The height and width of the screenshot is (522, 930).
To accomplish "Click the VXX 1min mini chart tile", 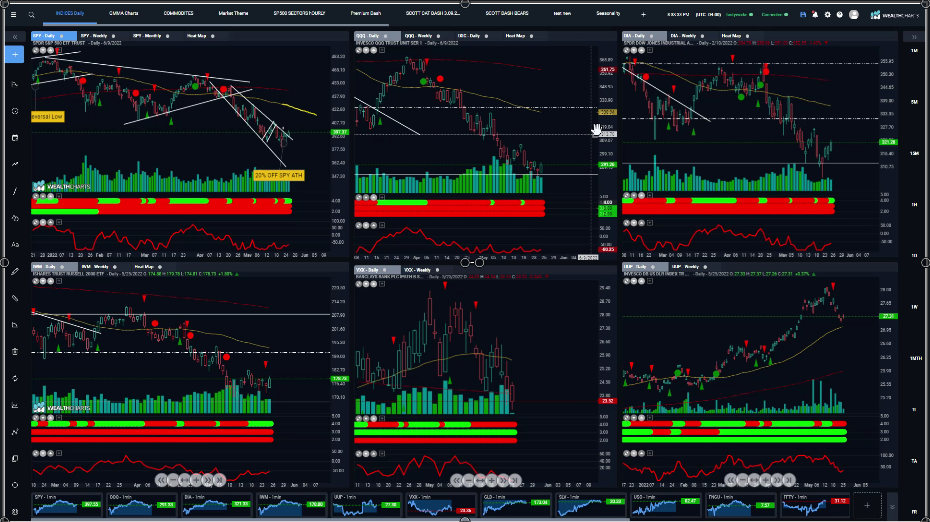I will click(441, 505).
